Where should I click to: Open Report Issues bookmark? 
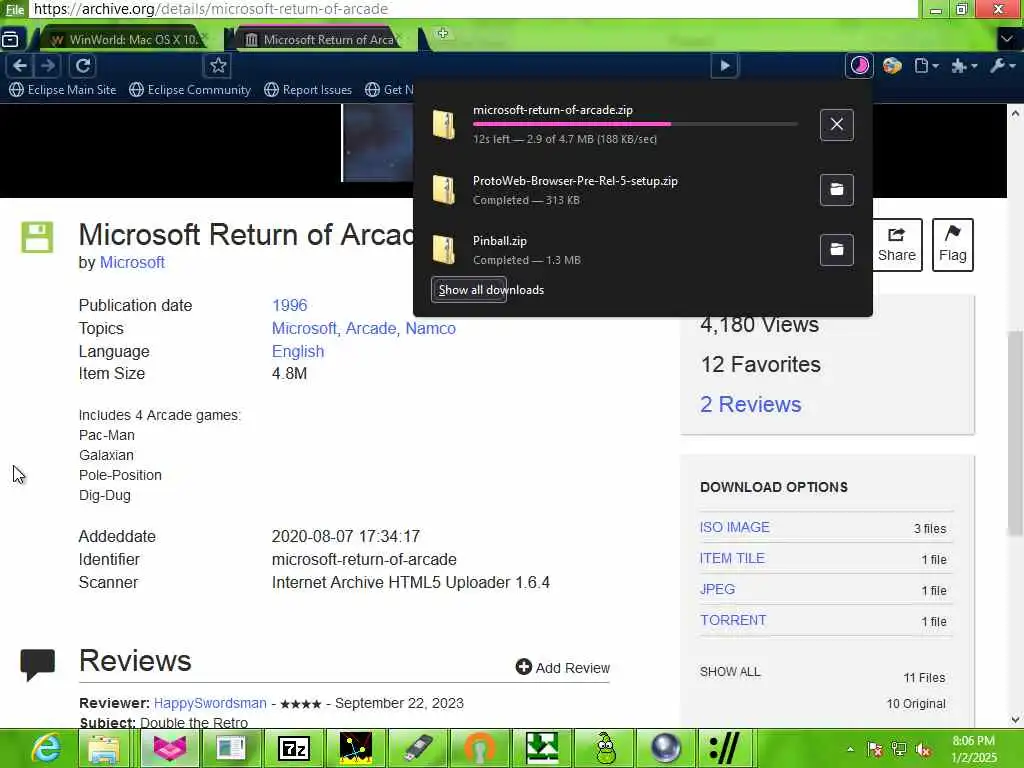(x=308, y=89)
